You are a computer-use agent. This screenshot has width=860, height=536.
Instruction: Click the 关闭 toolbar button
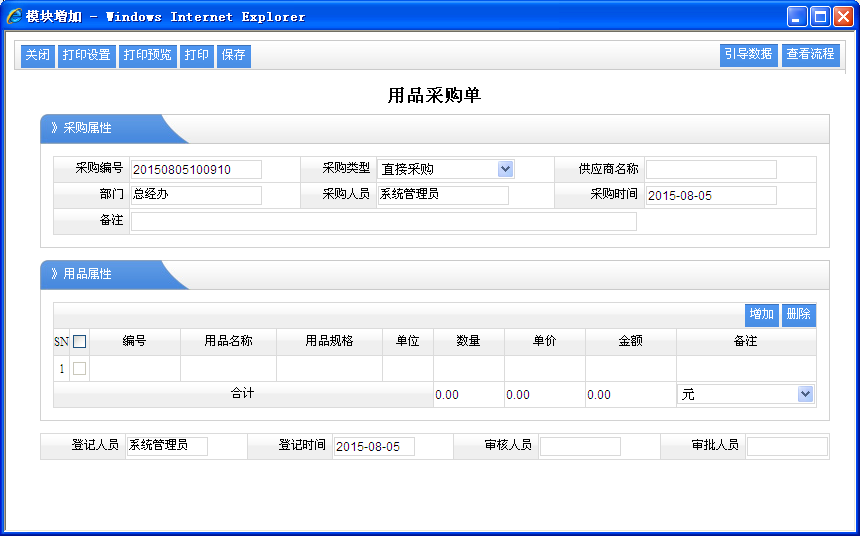tap(38, 56)
